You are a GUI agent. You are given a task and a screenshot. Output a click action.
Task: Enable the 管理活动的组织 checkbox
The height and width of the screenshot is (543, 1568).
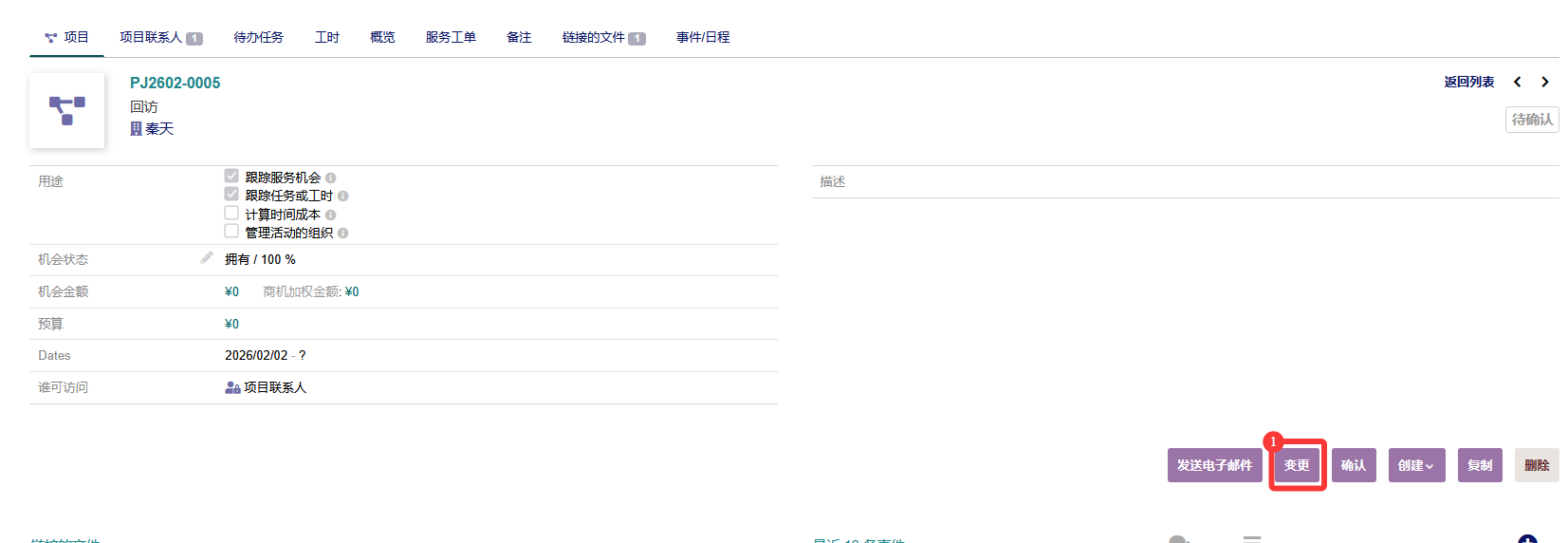click(x=231, y=232)
